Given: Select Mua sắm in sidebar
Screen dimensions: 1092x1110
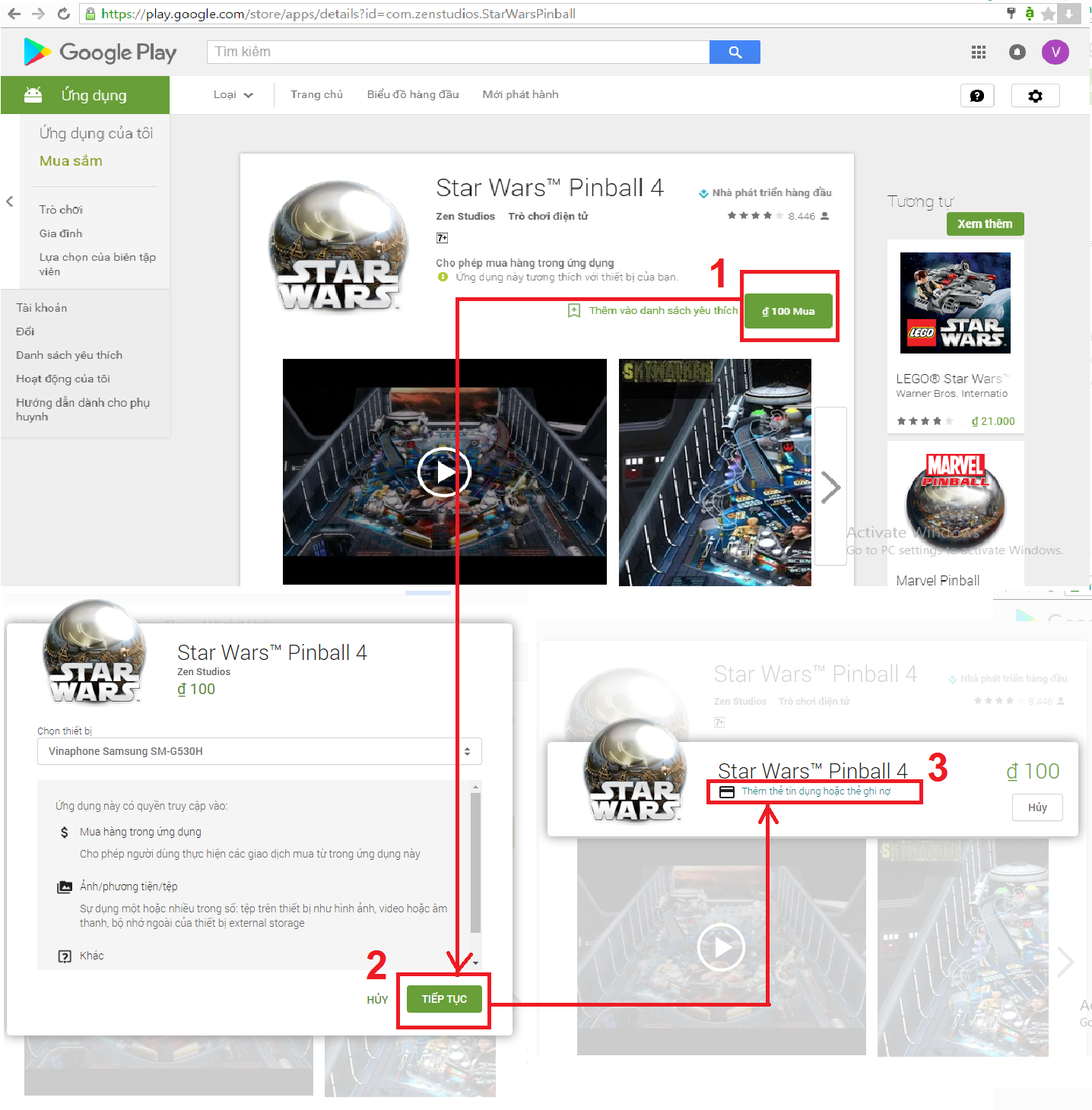Looking at the screenshot, I should 71,160.
